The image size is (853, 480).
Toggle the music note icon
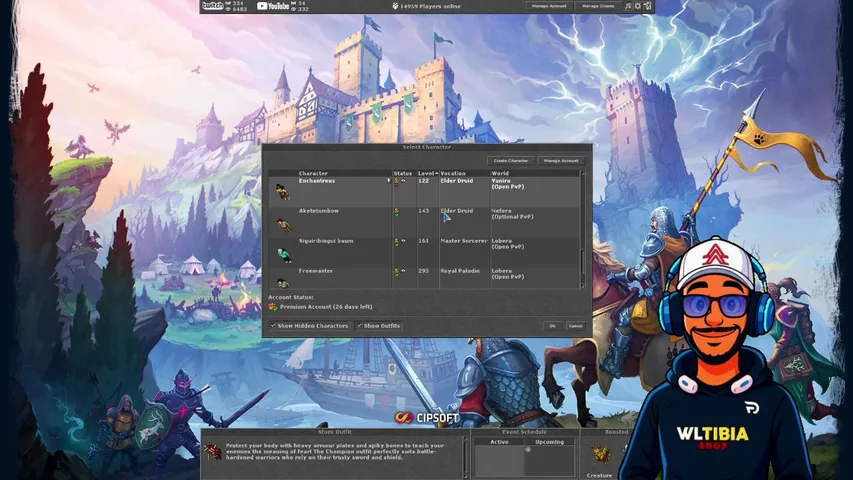628,6
